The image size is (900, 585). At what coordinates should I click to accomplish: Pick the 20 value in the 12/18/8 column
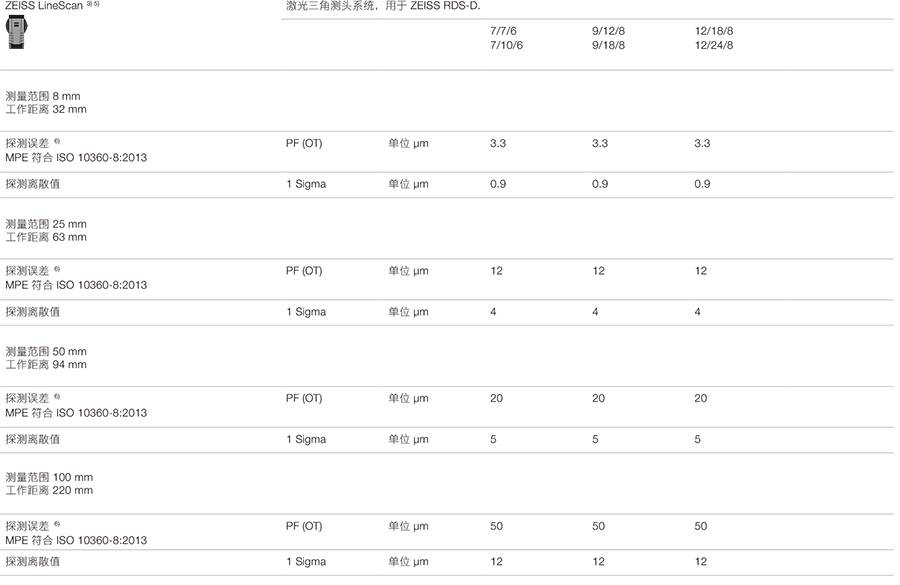pyautogui.click(x=701, y=398)
